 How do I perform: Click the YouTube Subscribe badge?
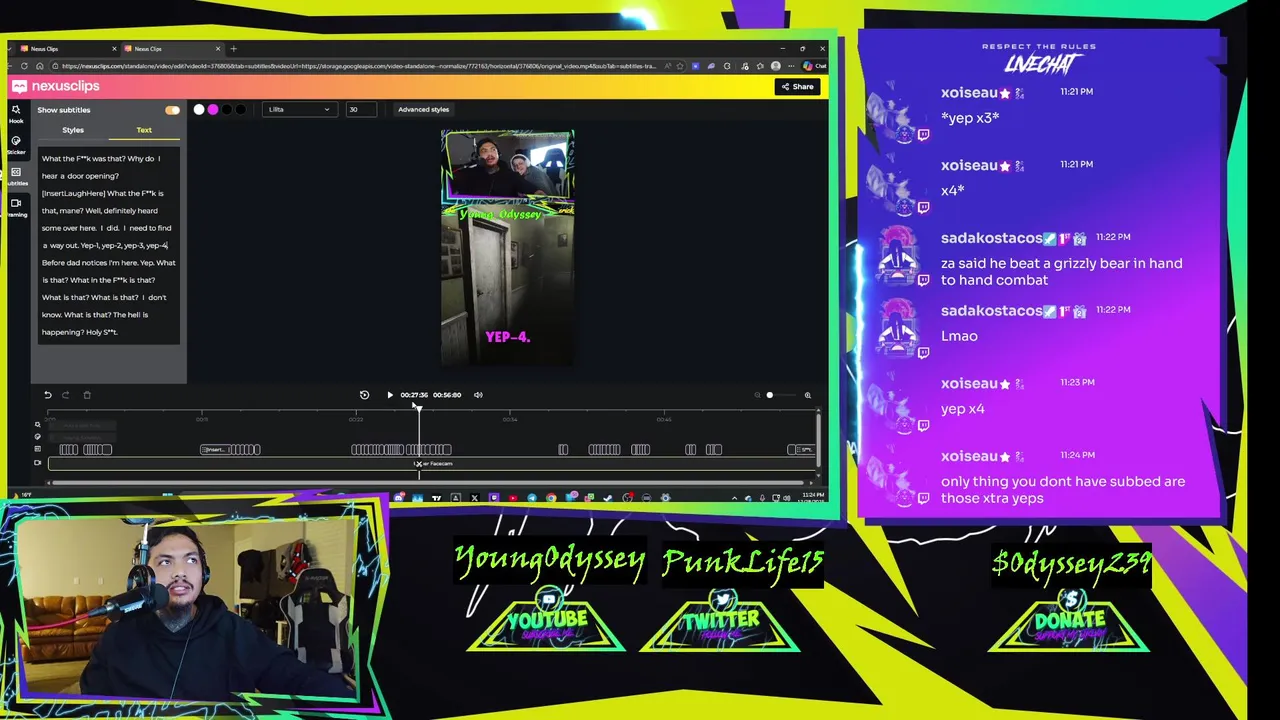[x=547, y=622]
